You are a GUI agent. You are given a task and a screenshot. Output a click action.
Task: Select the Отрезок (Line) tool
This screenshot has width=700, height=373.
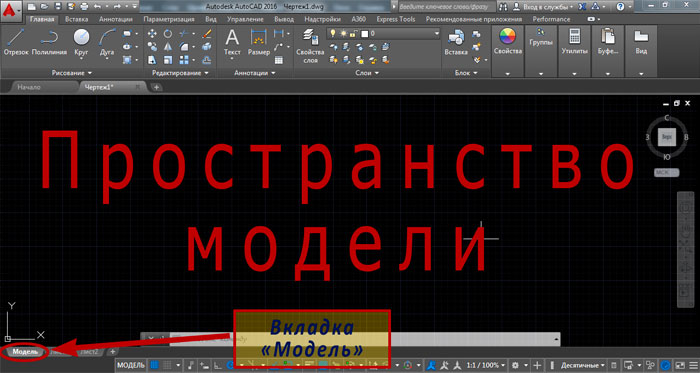16,42
